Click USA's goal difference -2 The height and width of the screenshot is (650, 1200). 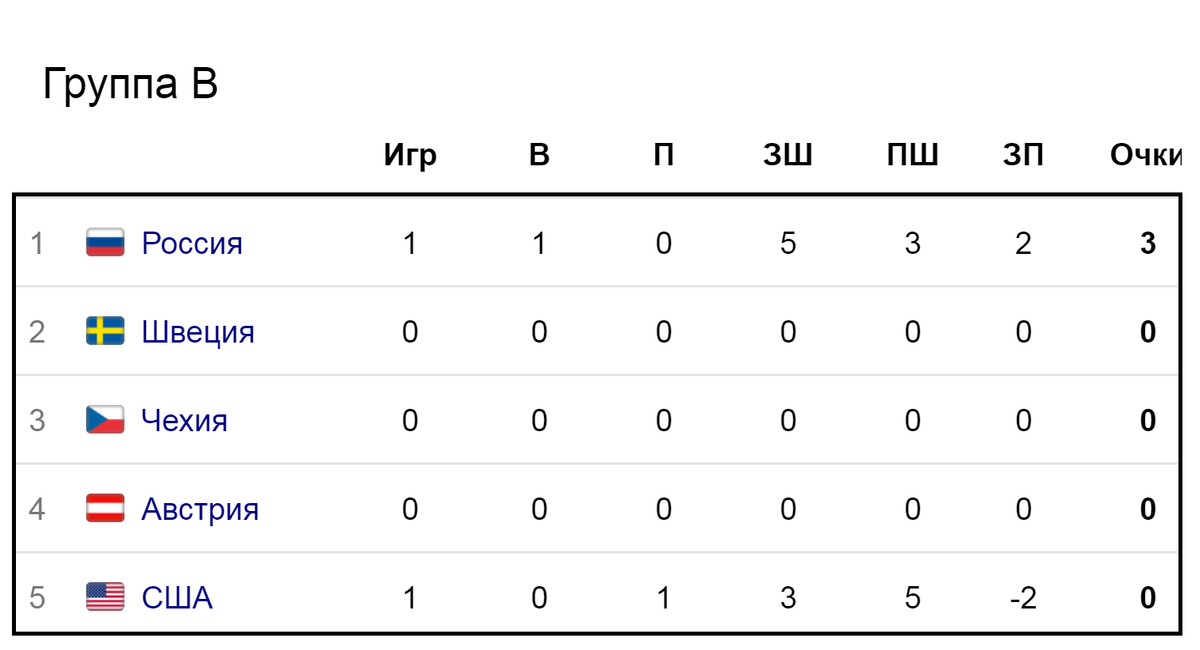(x=1023, y=598)
